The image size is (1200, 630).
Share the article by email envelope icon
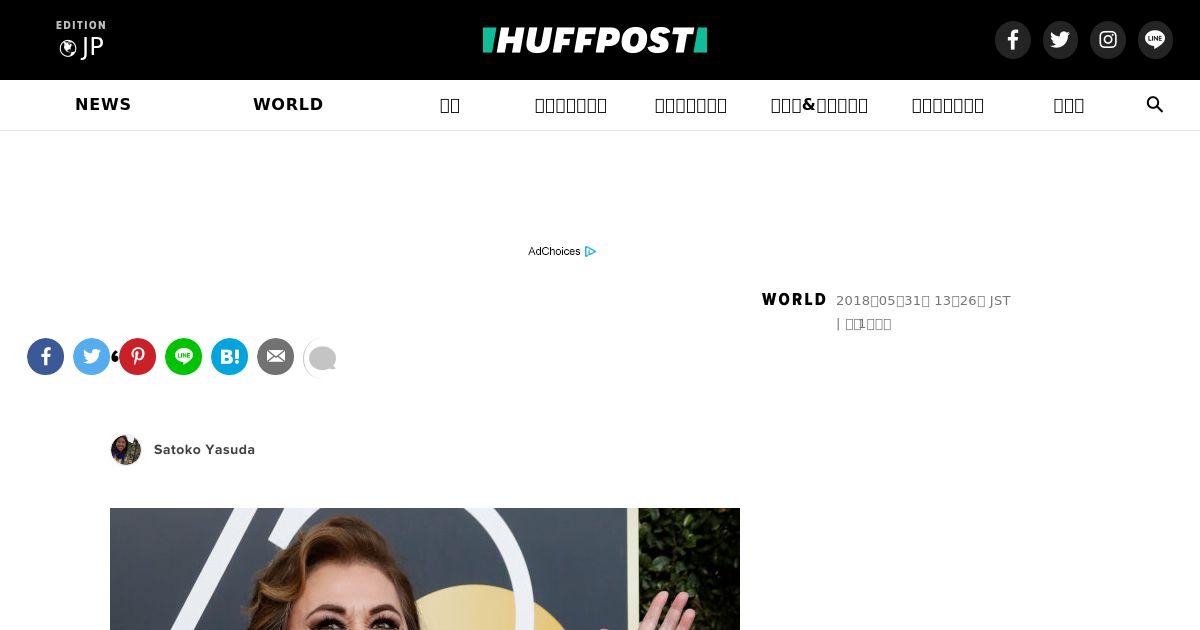(275, 357)
